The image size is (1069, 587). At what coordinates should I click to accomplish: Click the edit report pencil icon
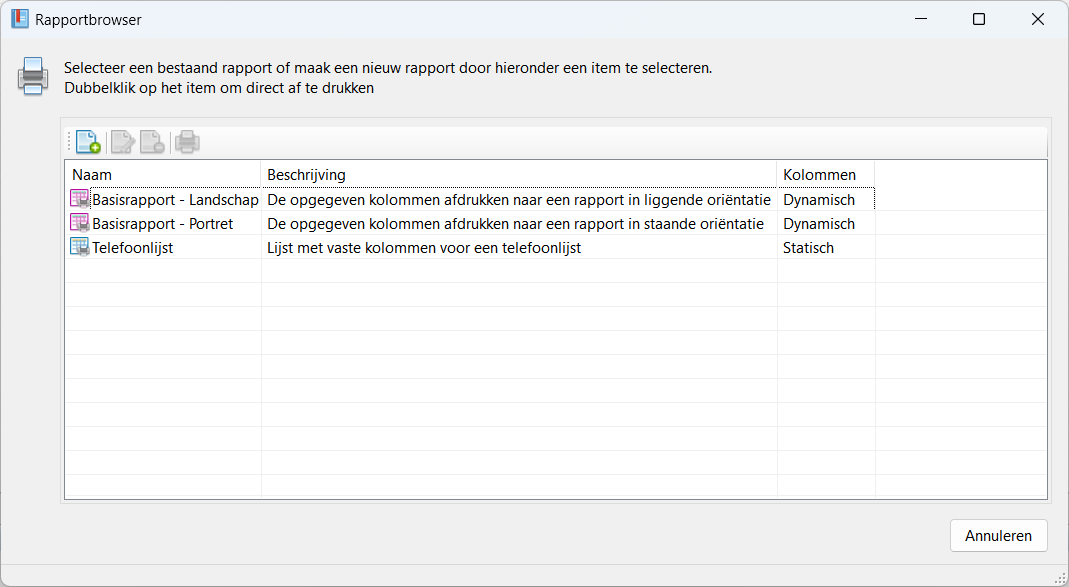point(122,142)
